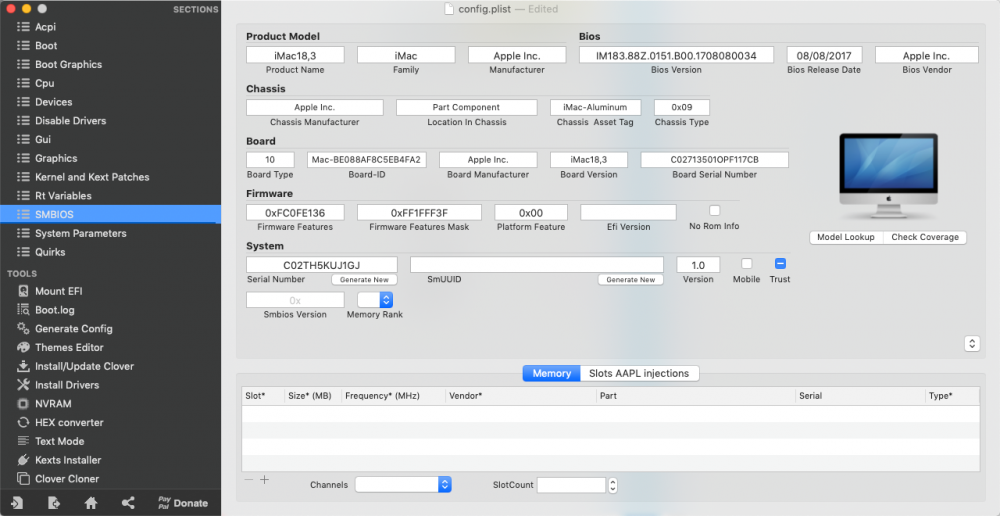
Task: Open Themes Editor palette icon
Action: (x=23, y=348)
